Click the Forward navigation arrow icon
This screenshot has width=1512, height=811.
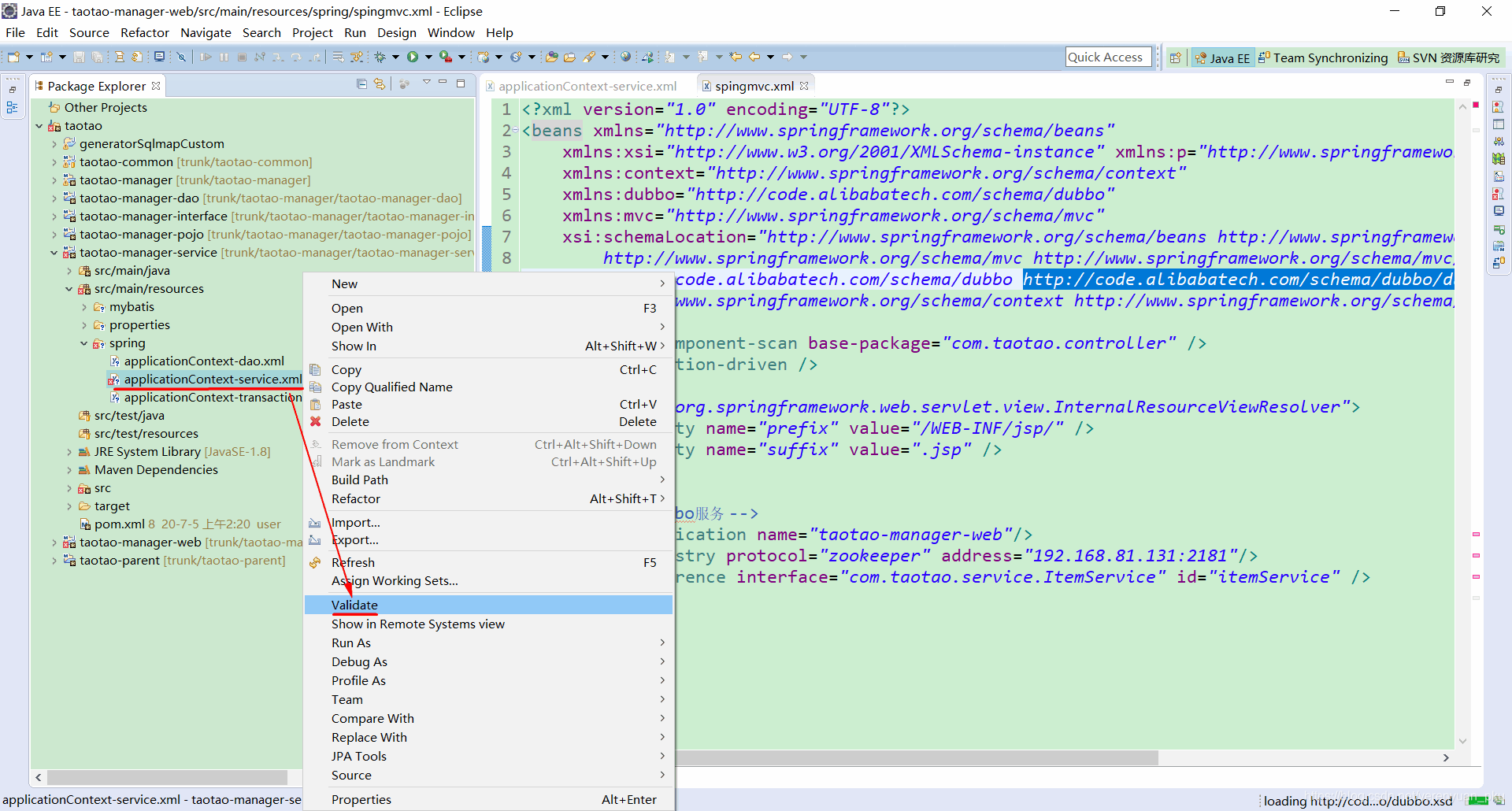[787, 57]
